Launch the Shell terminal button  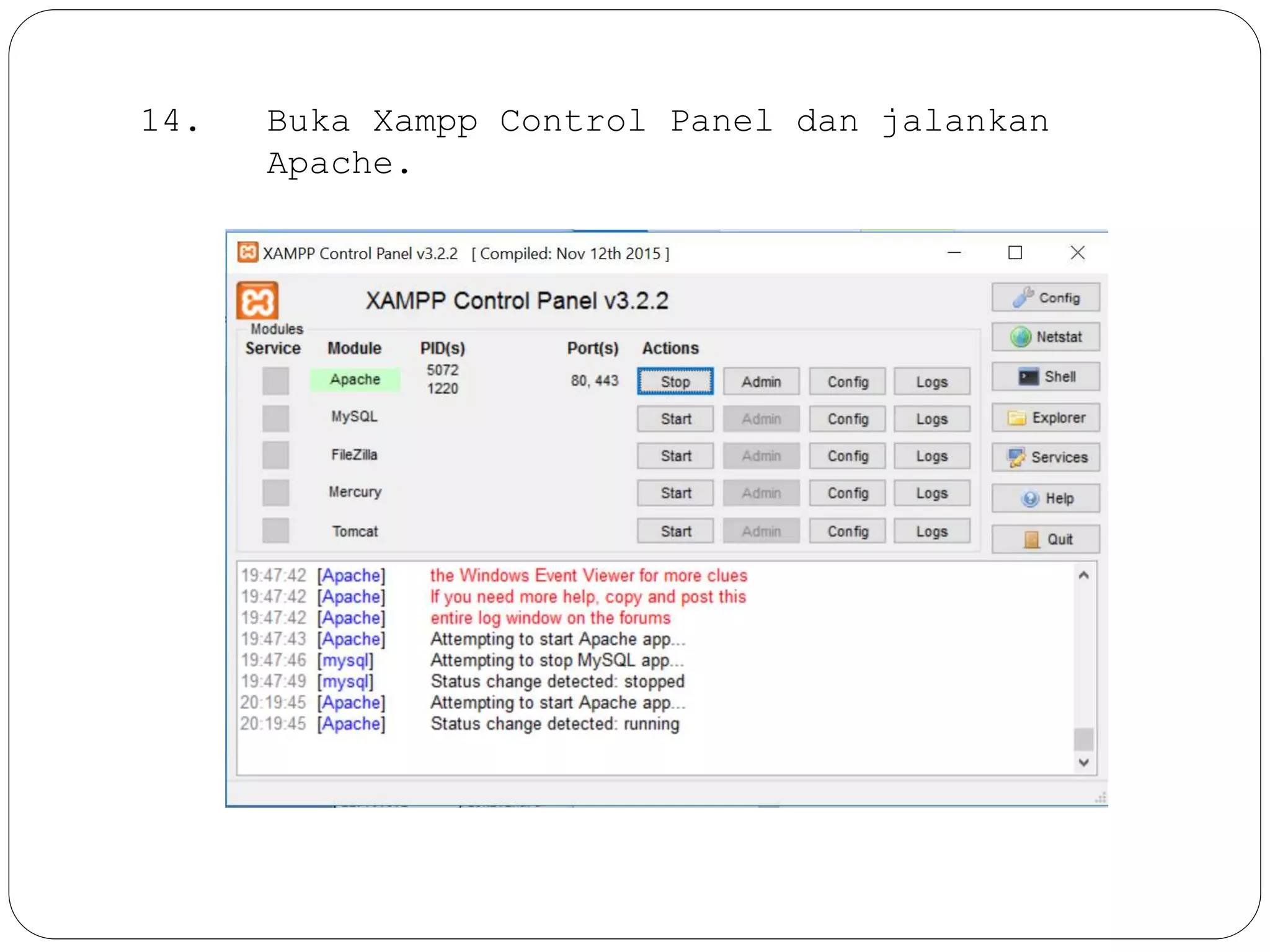1046,376
